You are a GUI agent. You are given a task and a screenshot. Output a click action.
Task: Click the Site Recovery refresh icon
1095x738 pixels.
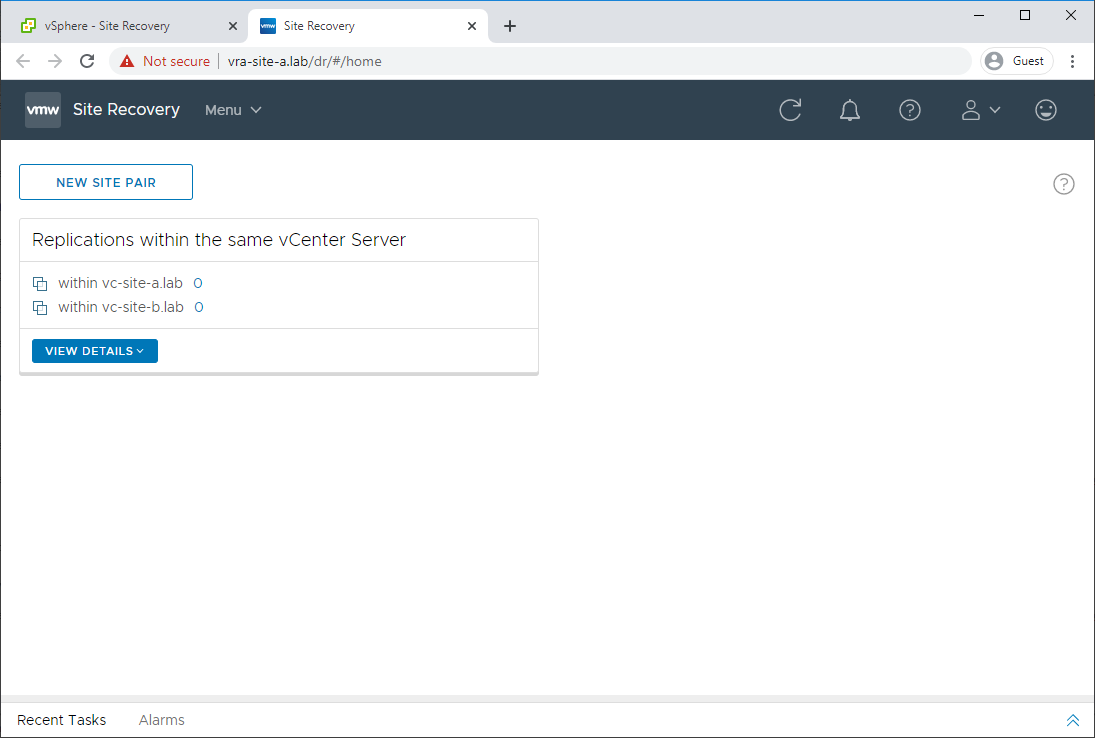point(790,110)
